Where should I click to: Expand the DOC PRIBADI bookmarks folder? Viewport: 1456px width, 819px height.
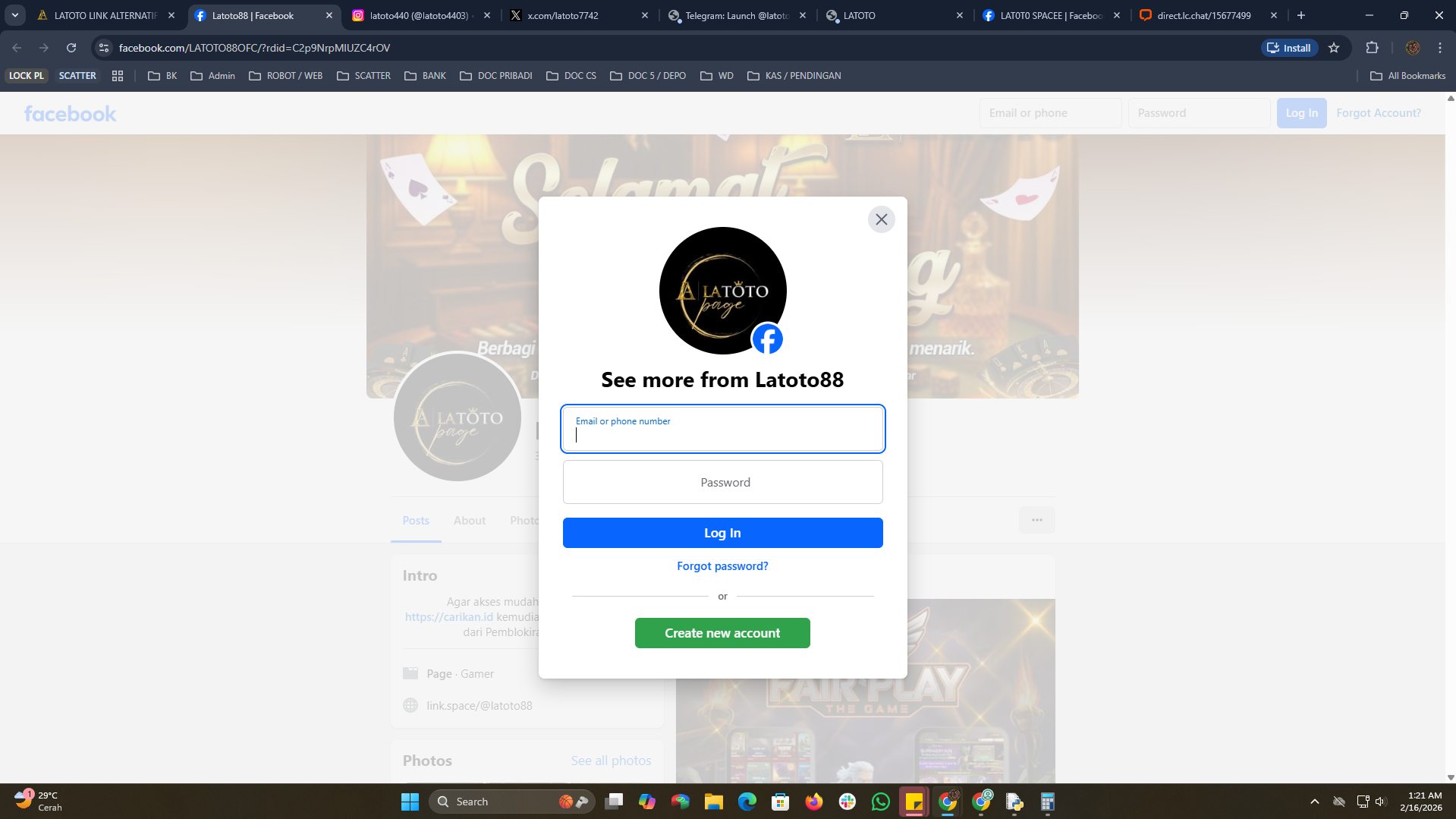496,76
